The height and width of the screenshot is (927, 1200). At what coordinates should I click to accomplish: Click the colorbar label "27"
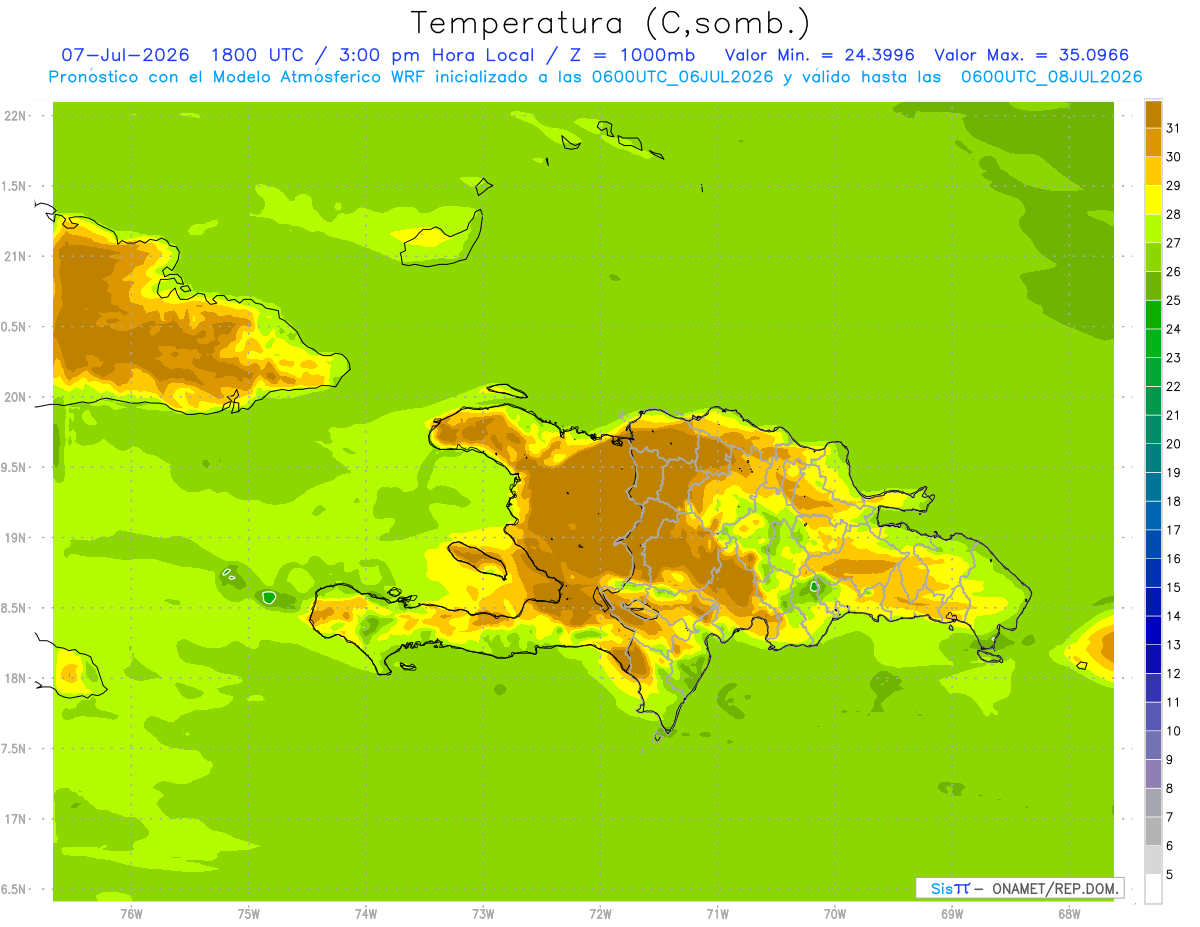point(1173,242)
